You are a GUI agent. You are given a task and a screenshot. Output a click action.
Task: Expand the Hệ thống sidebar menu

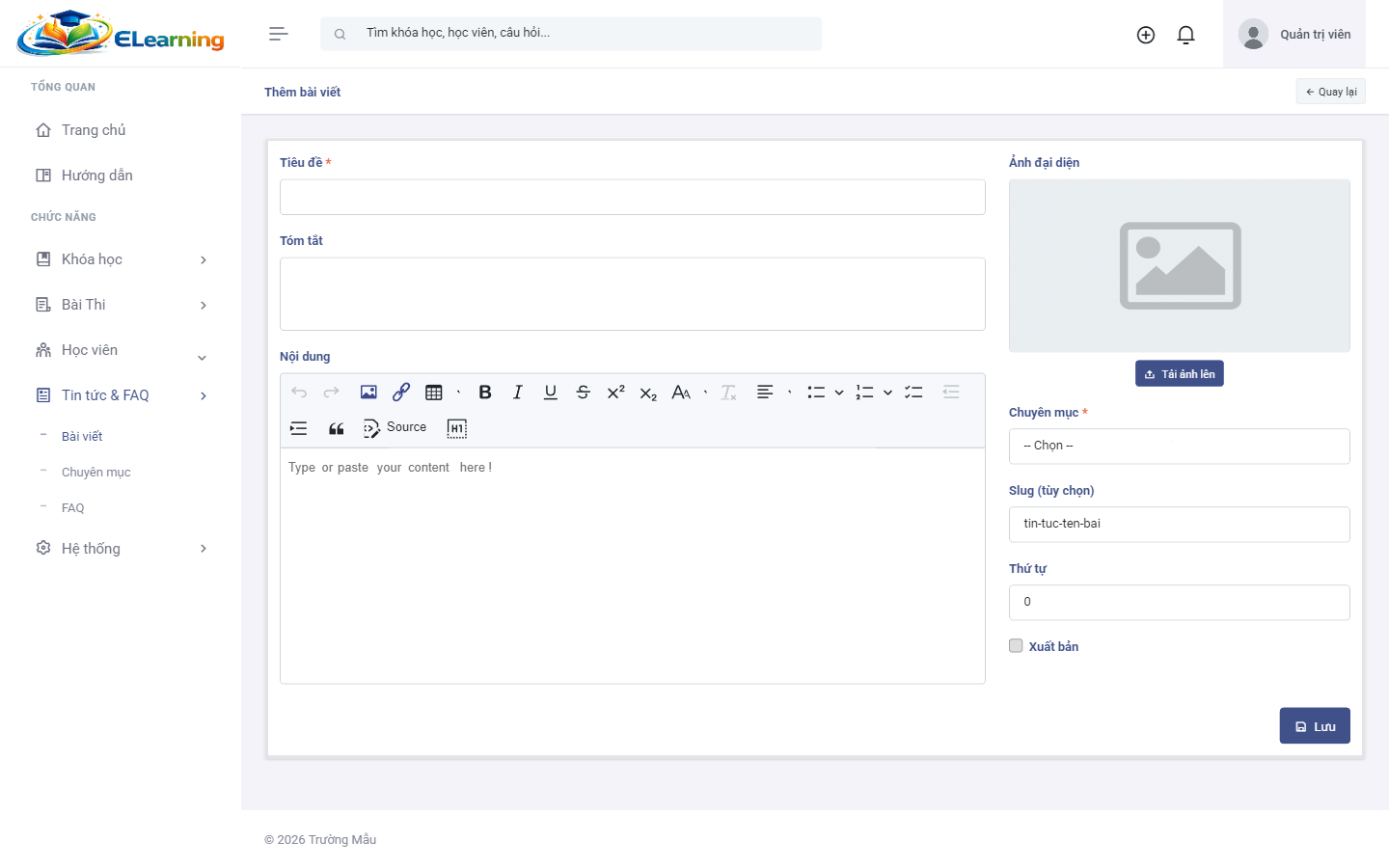pyautogui.click(x=121, y=549)
